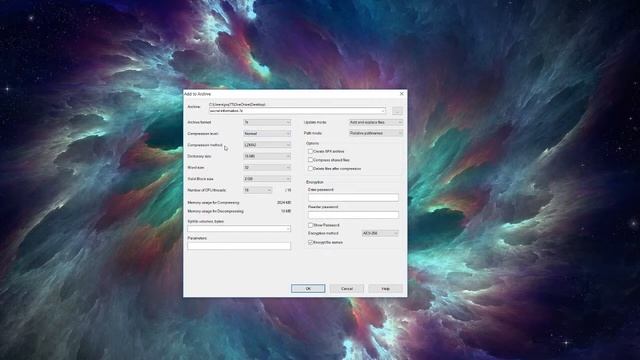This screenshot has width=640, height=360.
Task: Click the Memory usage for Compressing value
Action: [x=284, y=202]
